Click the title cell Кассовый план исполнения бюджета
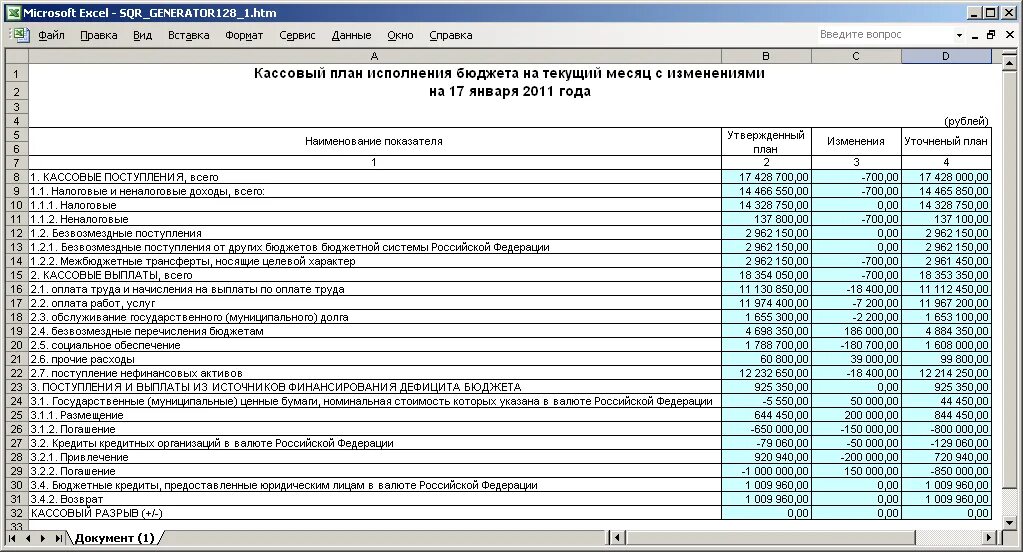 tap(509, 73)
